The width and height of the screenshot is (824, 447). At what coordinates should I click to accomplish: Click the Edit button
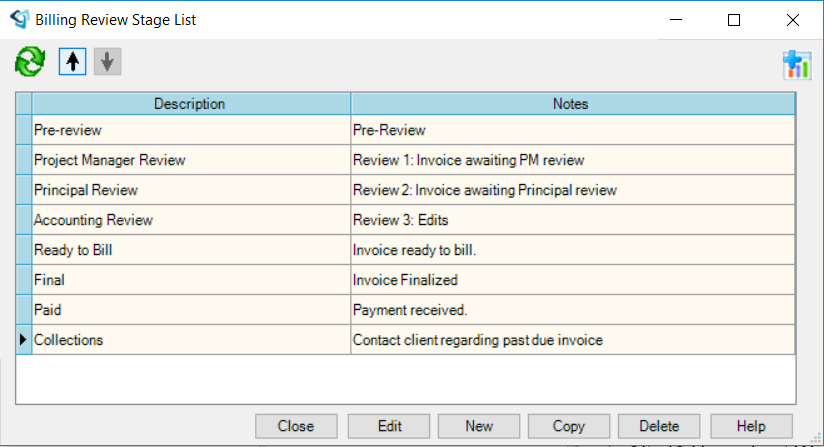click(389, 426)
